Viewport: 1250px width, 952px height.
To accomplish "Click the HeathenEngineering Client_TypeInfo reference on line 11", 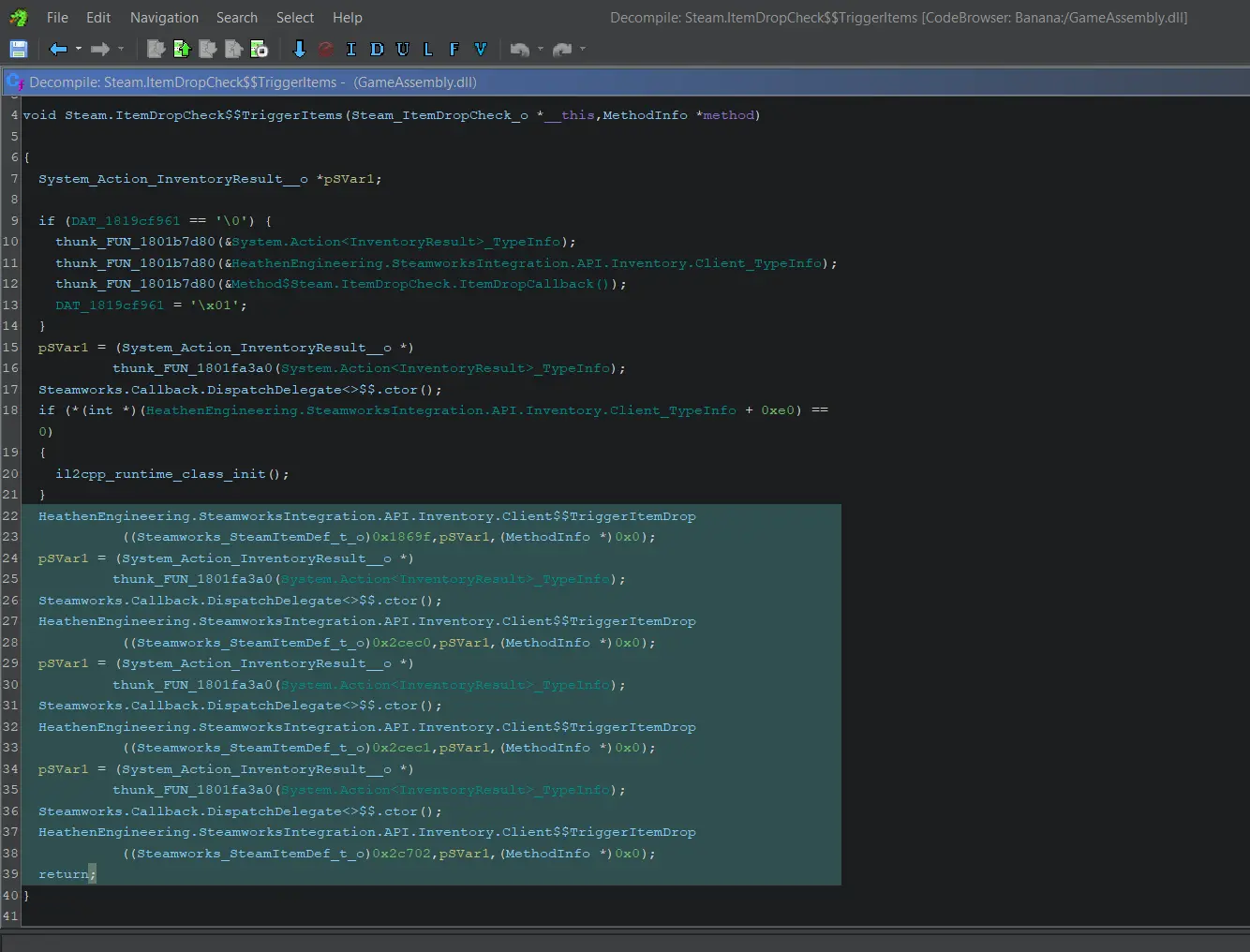I will click(x=527, y=263).
